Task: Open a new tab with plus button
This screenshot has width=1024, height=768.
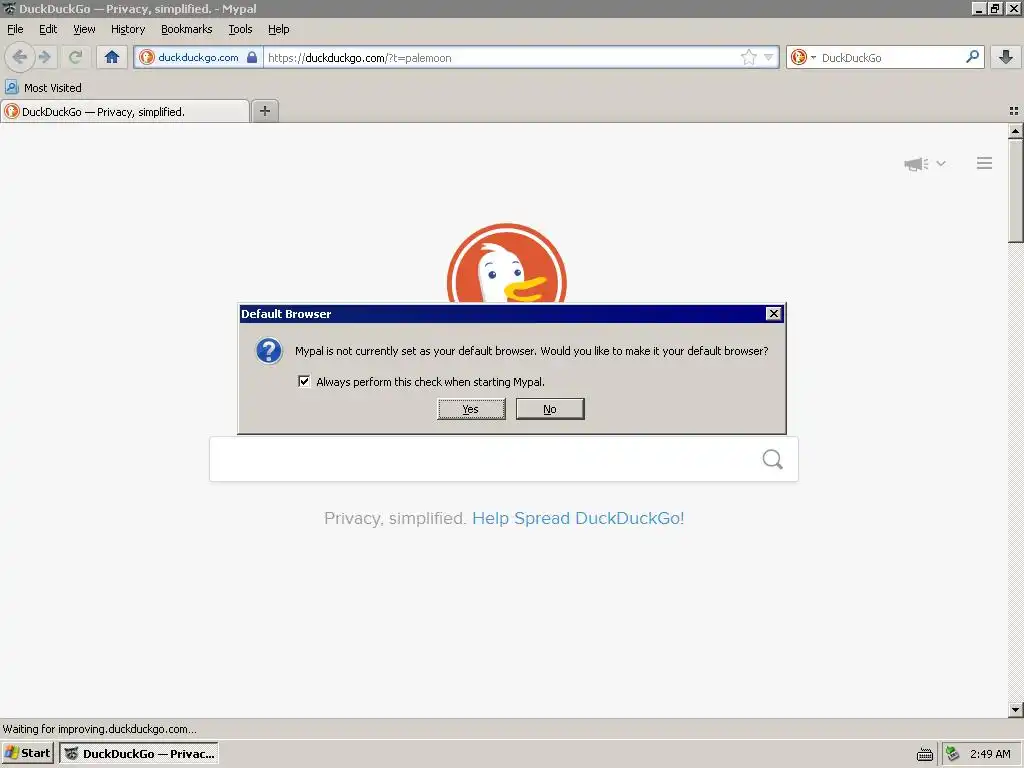Action: pyautogui.click(x=265, y=111)
